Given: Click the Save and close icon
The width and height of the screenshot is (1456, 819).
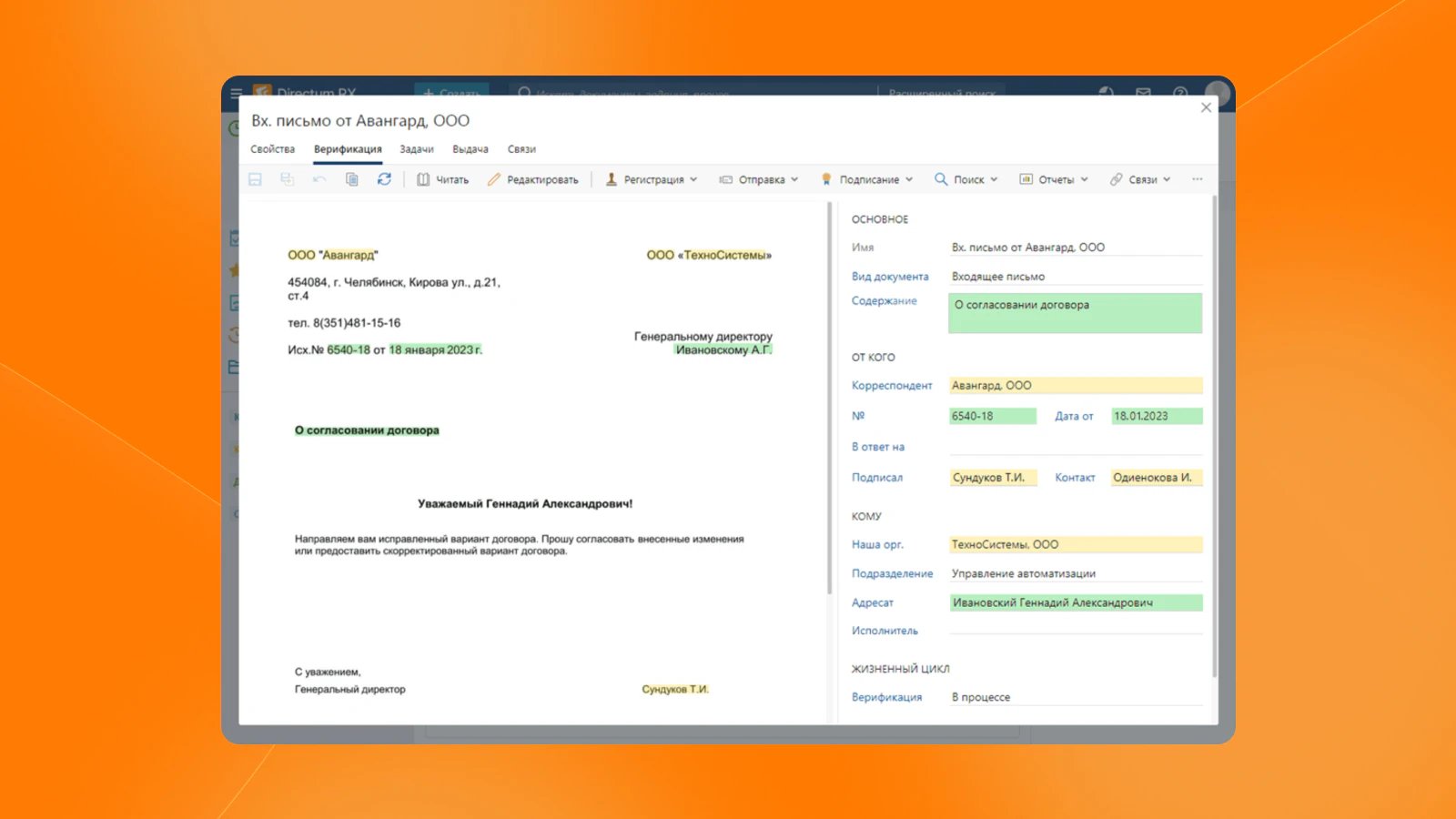Looking at the screenshot, I should (288, 179).
